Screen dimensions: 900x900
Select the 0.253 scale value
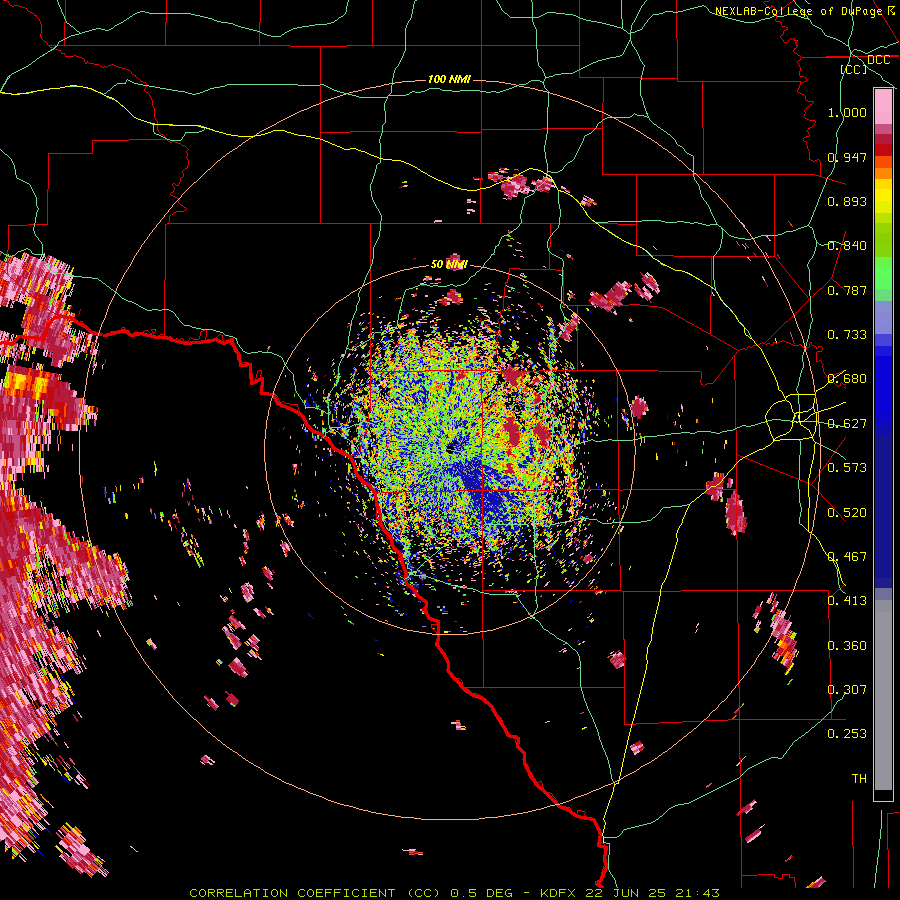[847, 734]
